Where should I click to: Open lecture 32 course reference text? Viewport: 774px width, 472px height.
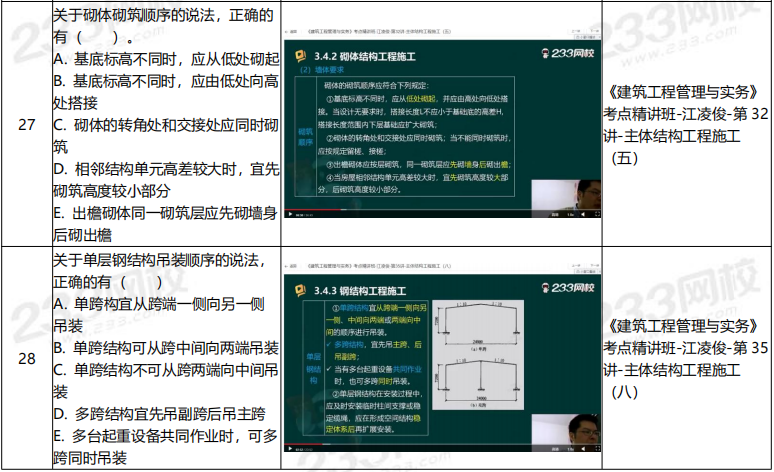pos(687,114)
